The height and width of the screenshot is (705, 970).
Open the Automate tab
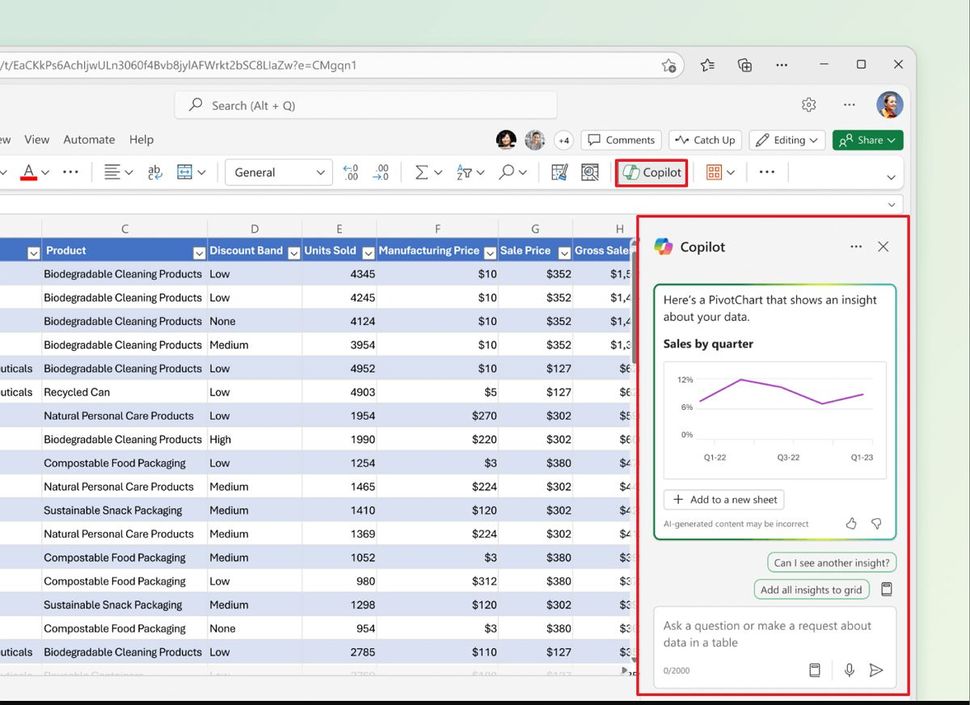point(89,140)
